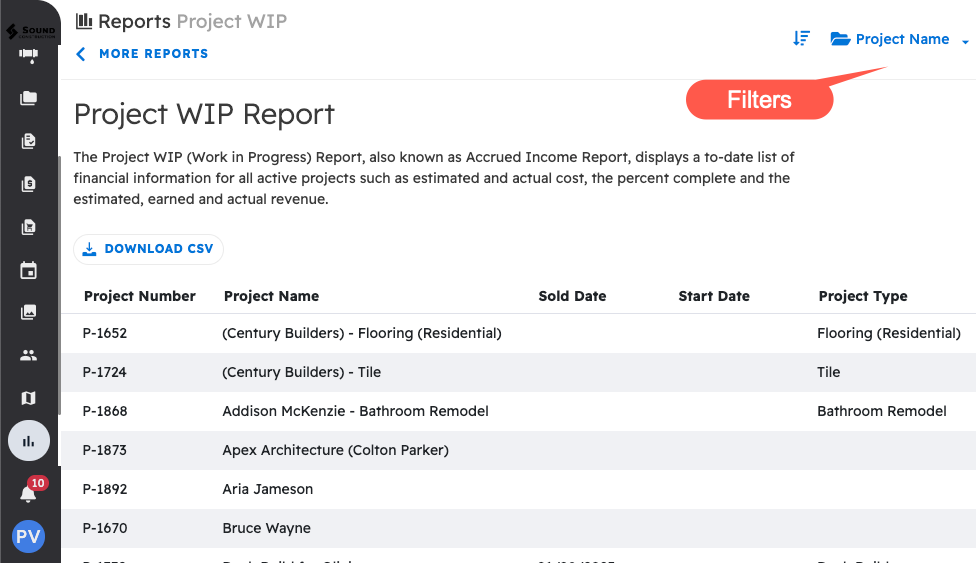This screenshot has height=563, width=976.
Task: Click the Download CSV button
Action: (148, 249)
